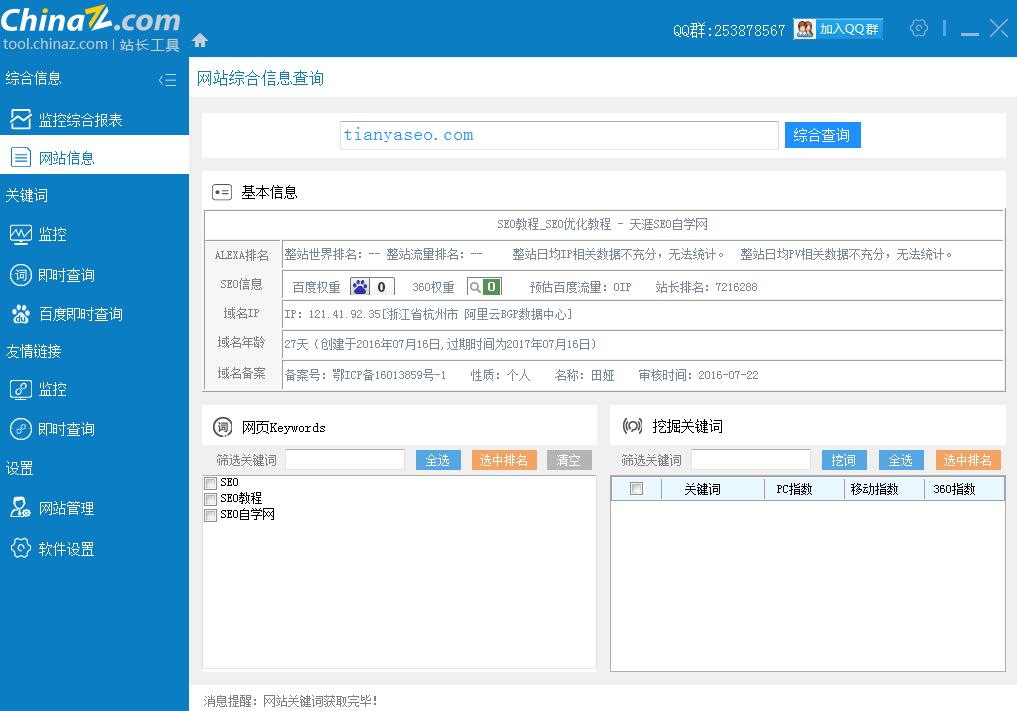Screen dimensions: 1017x711
Task: Select the 百度即时查询 sidebar icon
Action: (22, 315)
